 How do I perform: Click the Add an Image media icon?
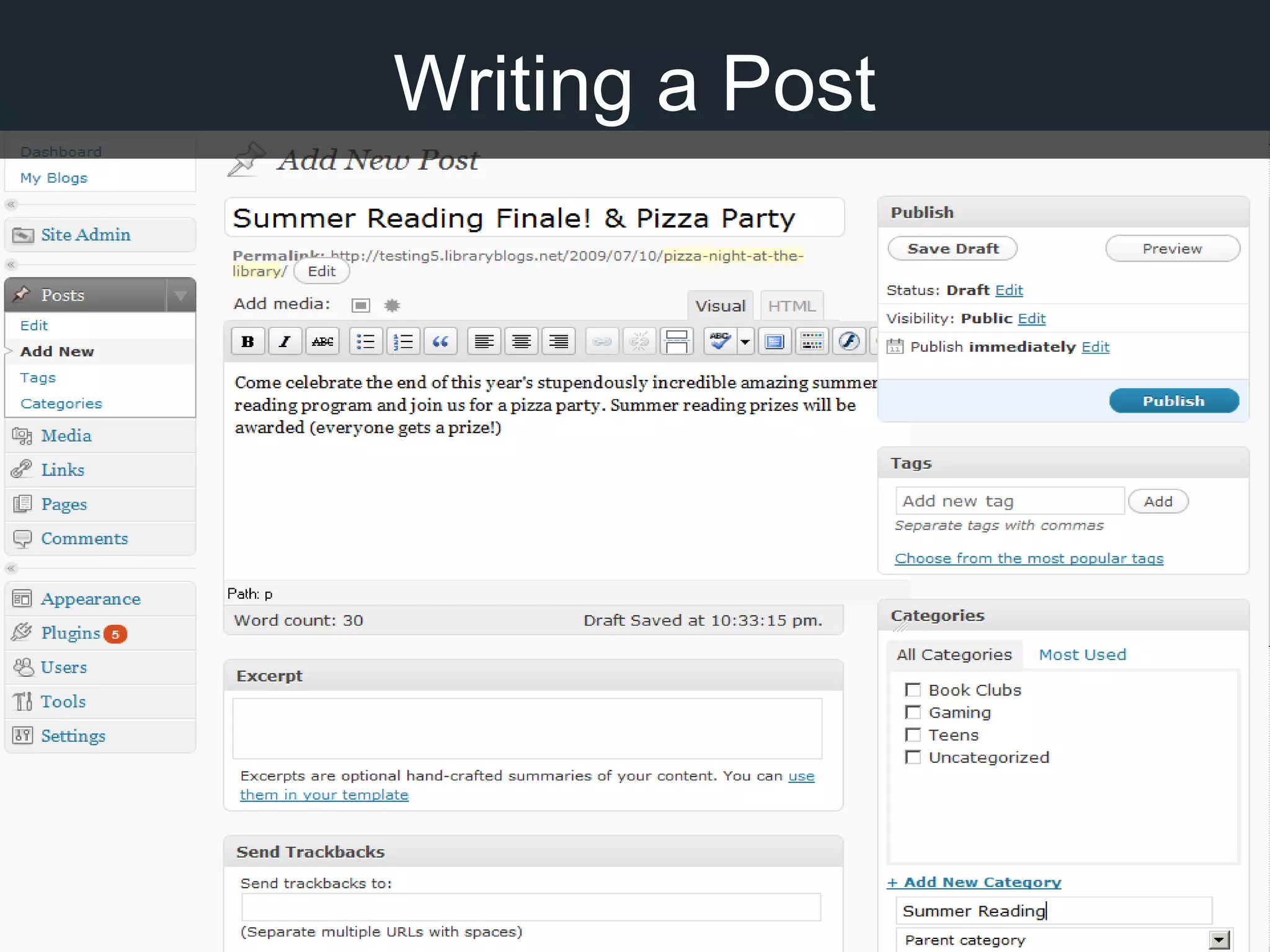(361, 305)
